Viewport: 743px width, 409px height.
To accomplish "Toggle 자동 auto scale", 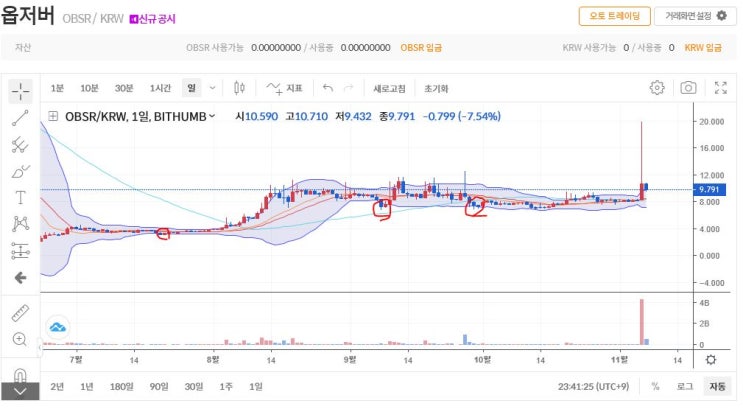I will pos(717,387).
